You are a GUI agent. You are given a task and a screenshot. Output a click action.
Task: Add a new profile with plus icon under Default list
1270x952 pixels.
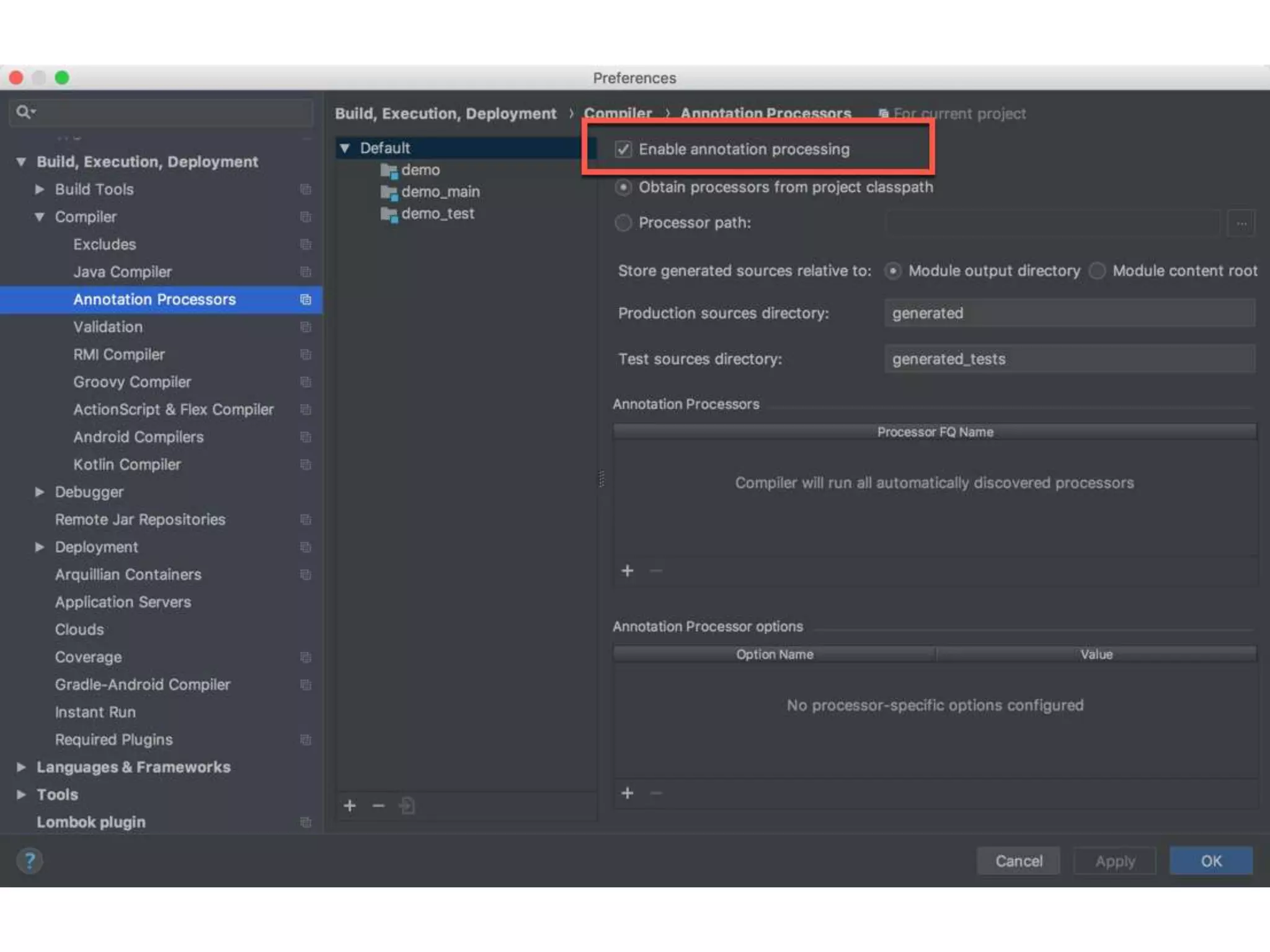[350, 806]
